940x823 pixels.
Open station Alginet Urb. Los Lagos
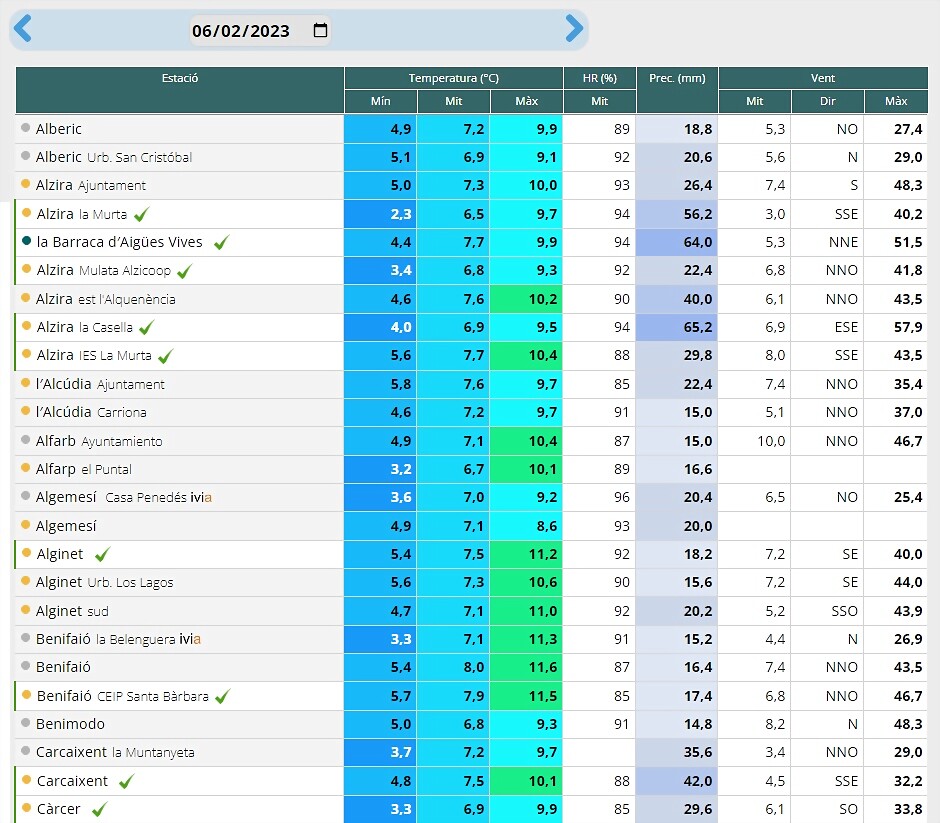click(104, 582)
